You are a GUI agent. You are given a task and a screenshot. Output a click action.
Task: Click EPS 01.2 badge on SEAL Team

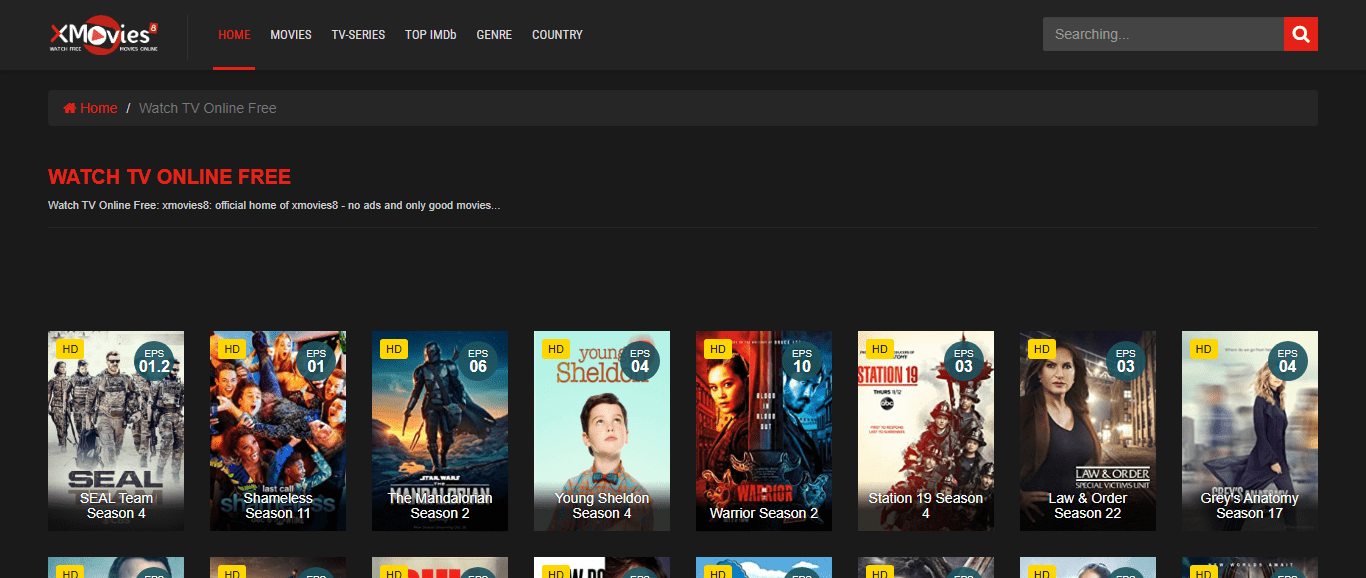tap(154, 360)
